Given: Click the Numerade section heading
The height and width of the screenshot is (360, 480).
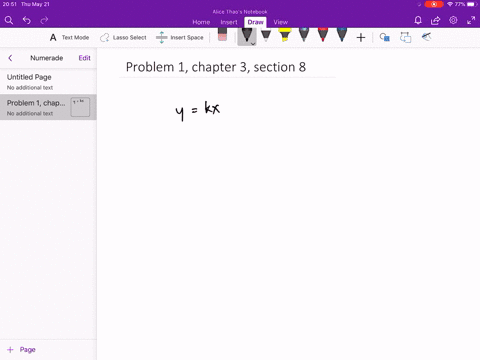Looking at the screenshot, I should [x=47, y=58].
